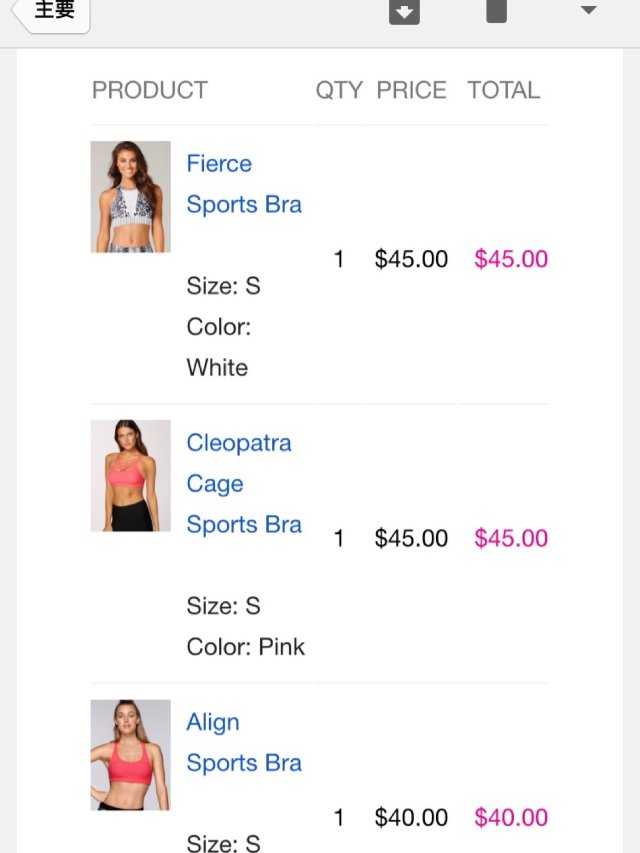Tap the Cleopatra Cage Sports Bra image

130,476
